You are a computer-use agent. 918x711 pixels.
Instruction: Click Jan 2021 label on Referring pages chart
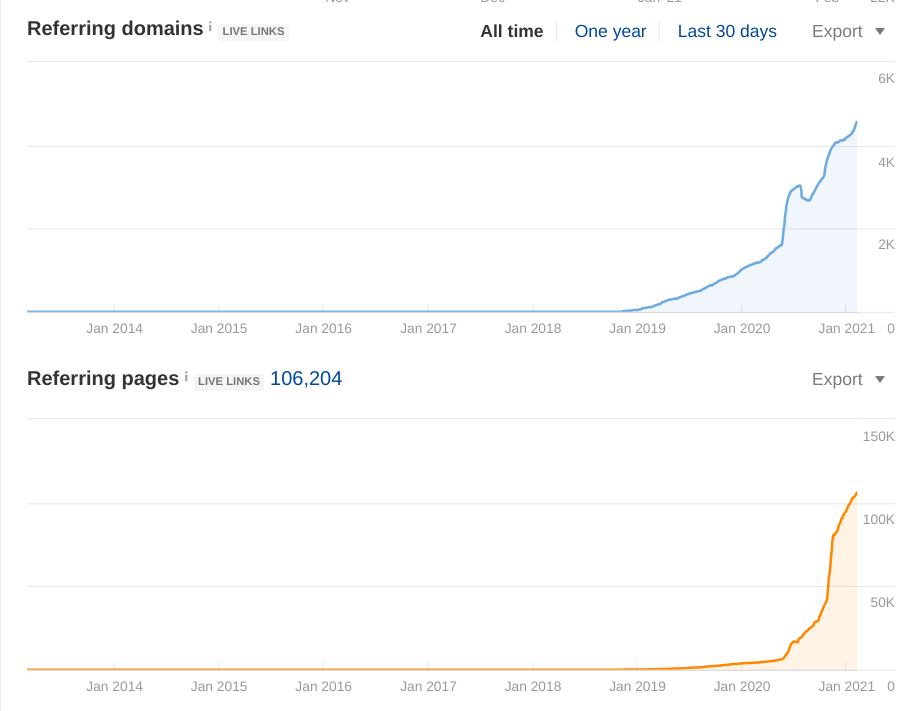pyautogui.click(x=846, y=686)
